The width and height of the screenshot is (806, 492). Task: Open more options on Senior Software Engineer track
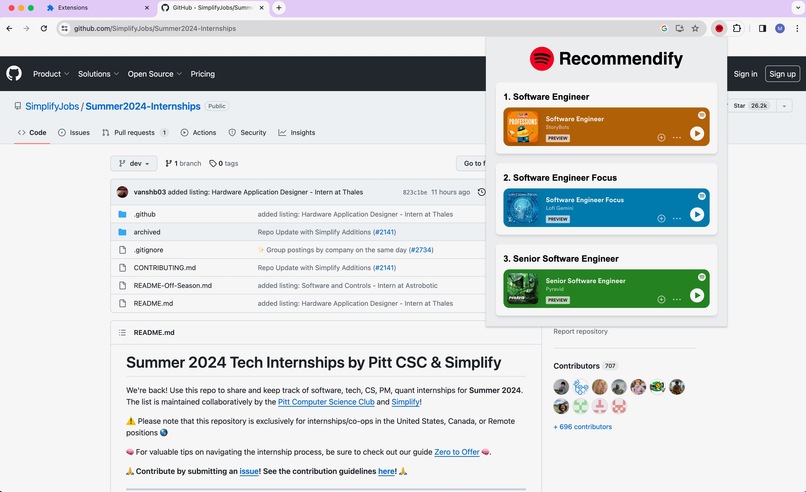pos(677,299)
